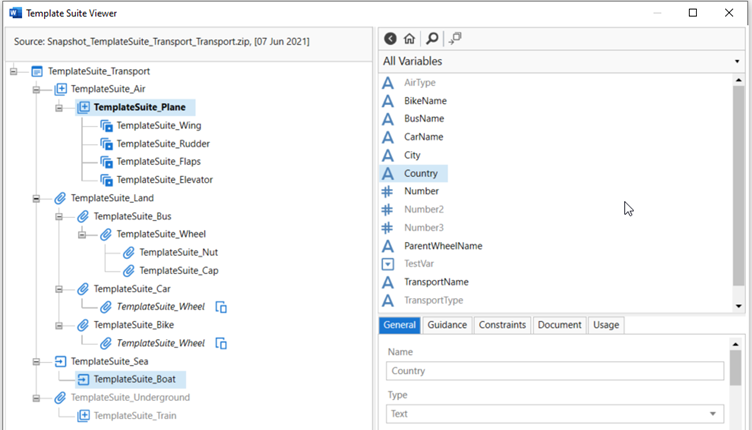Click the hash number icon beside Number
The width and height of the screenshot is (752, 430).
388,191
